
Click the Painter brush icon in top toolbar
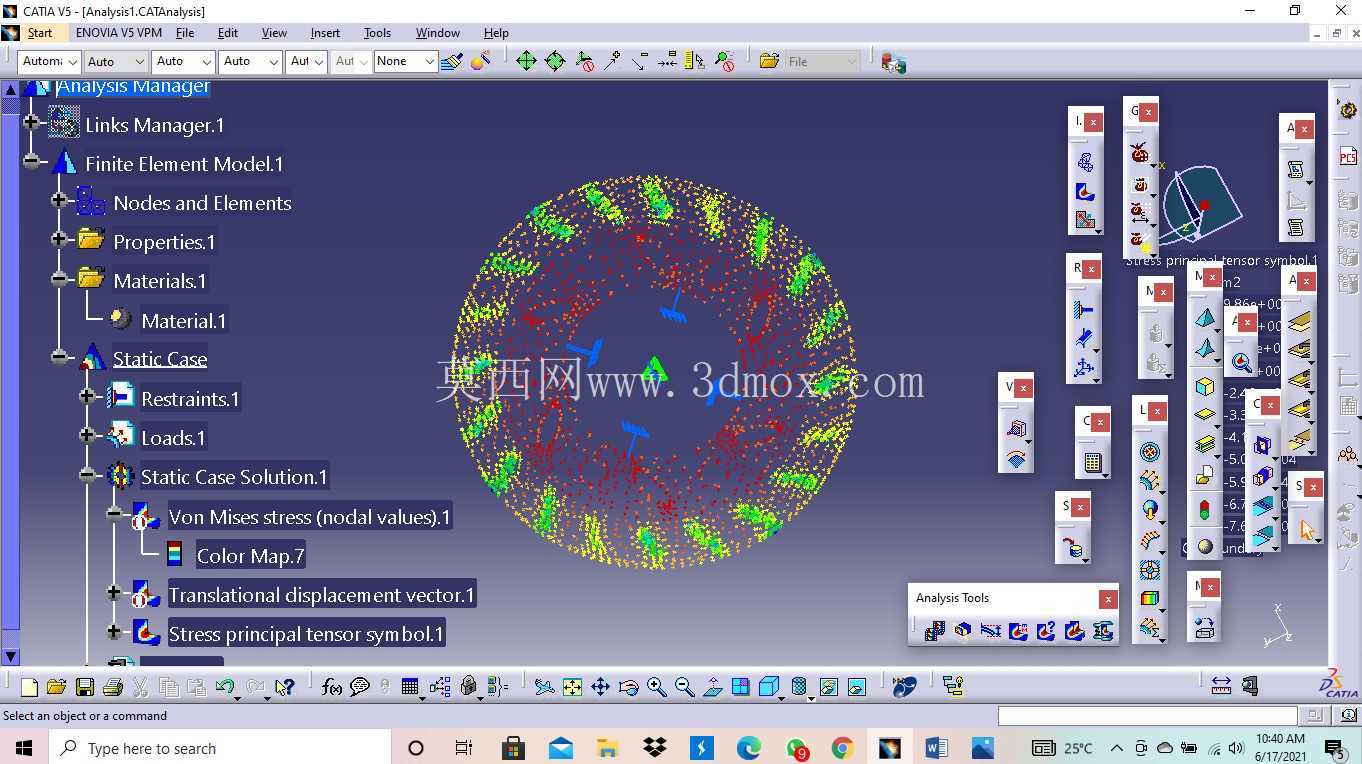pos(451,61)
